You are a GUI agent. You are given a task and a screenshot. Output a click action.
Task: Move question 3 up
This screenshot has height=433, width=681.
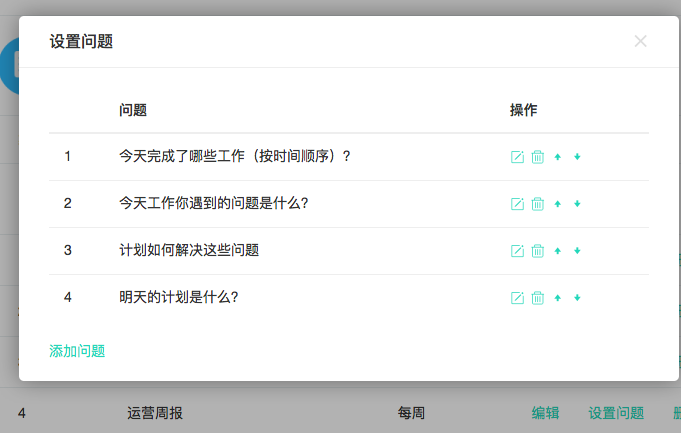click(557, 251)
